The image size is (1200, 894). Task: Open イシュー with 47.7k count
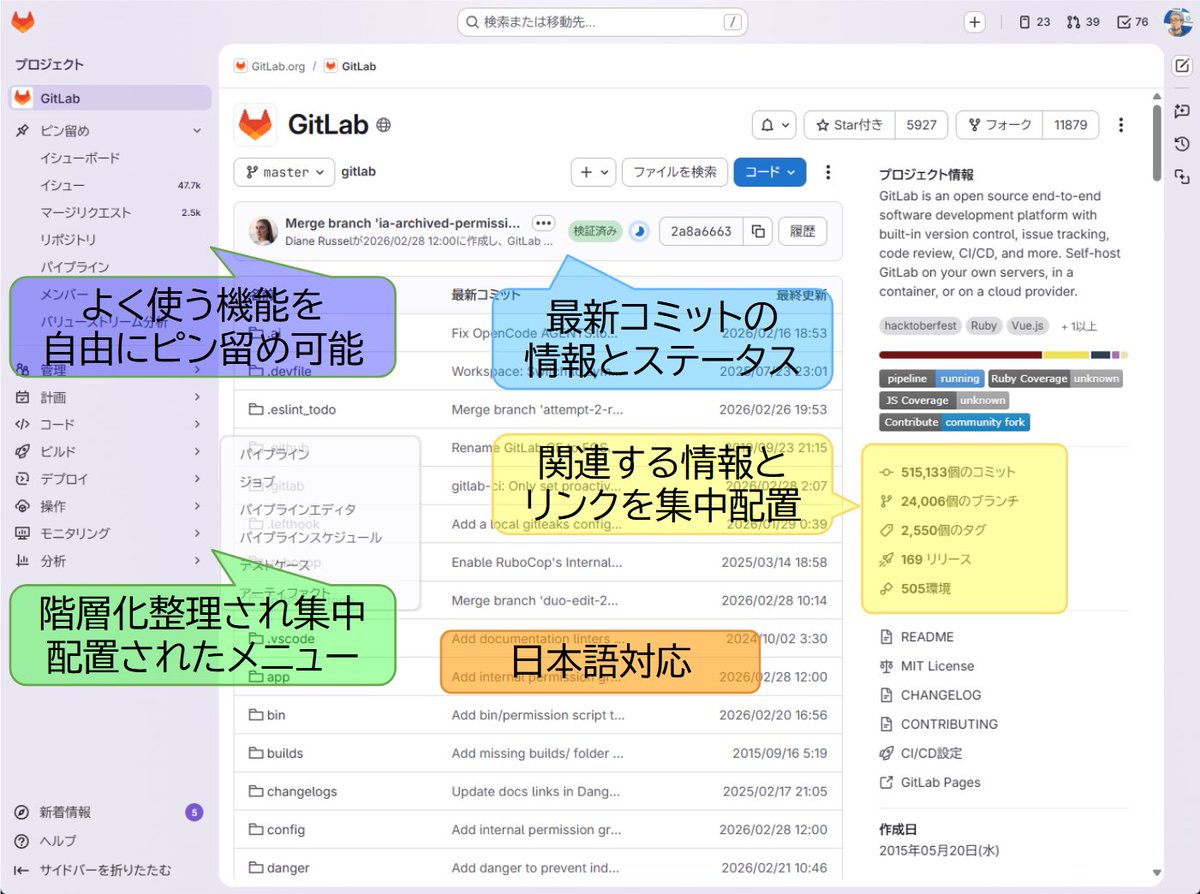[110, 185]
